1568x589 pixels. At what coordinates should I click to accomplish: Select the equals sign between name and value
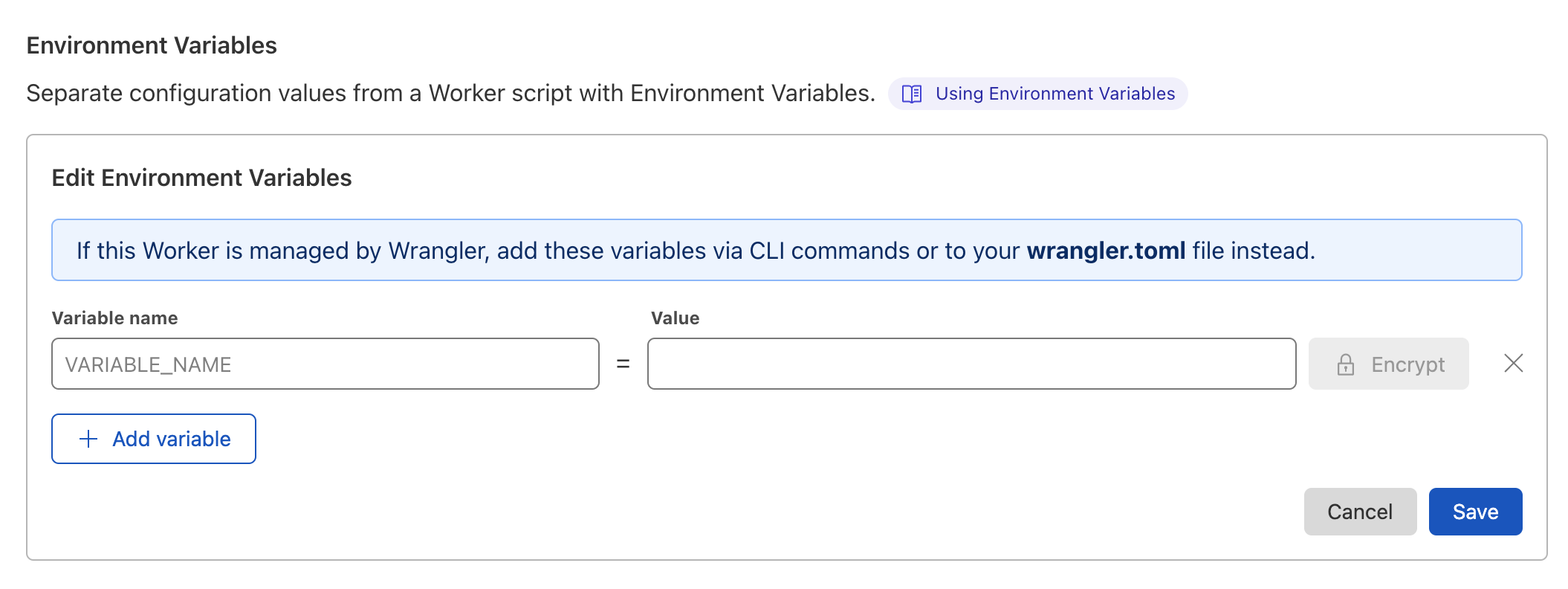(623, 364)
